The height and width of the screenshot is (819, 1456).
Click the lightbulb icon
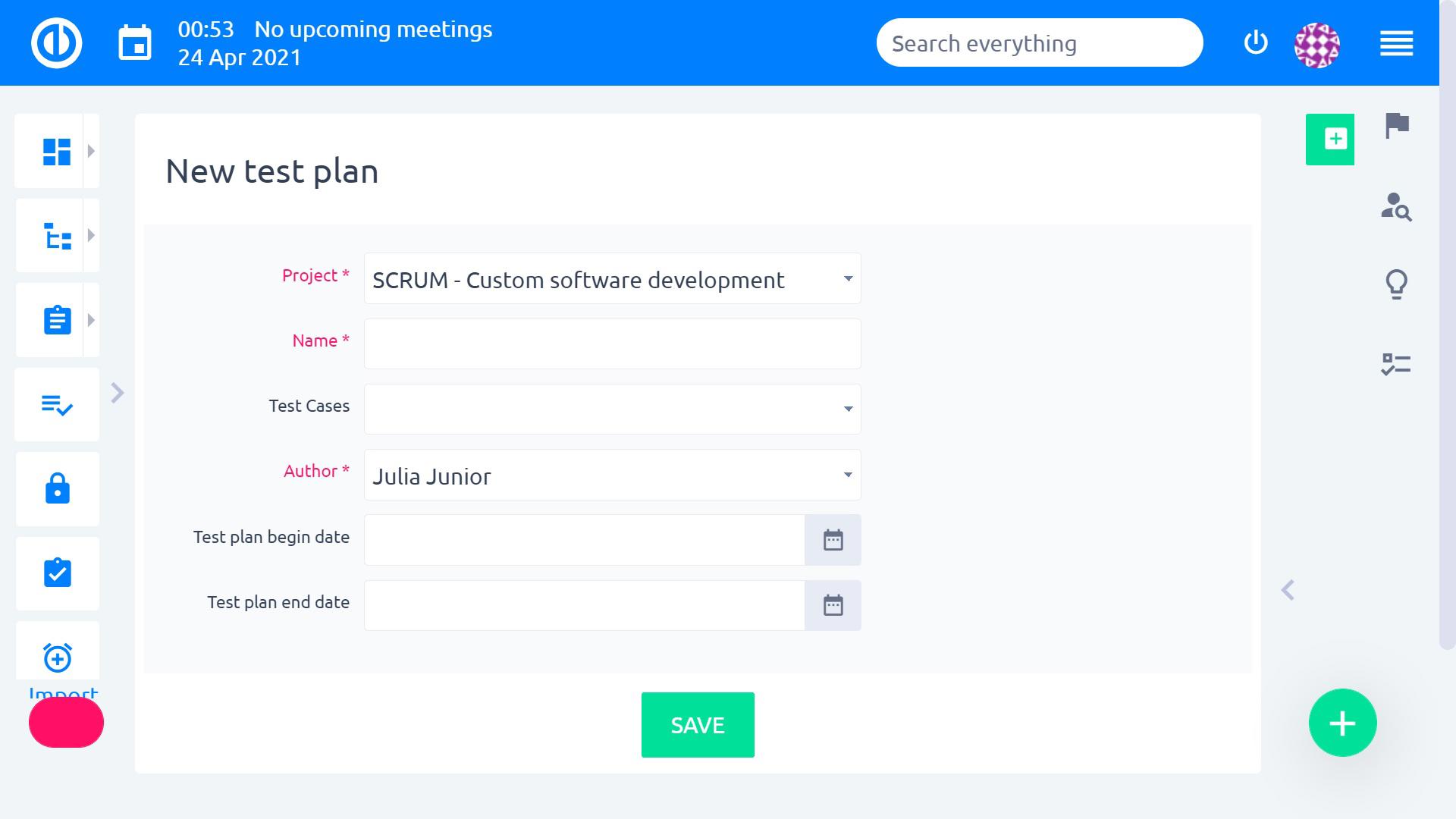point(1396,284)
